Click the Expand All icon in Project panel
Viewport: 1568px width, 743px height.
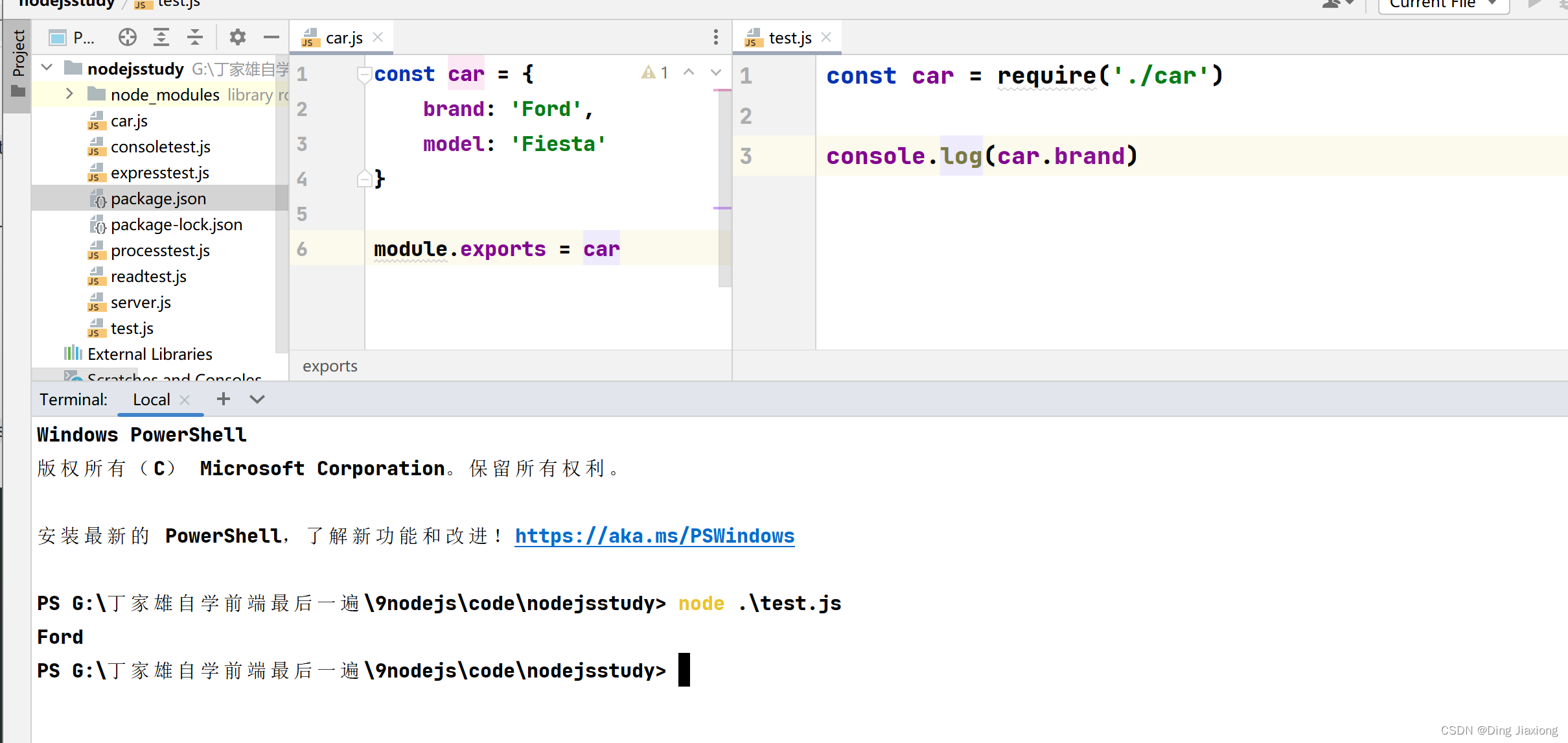(x=161, y=38)
